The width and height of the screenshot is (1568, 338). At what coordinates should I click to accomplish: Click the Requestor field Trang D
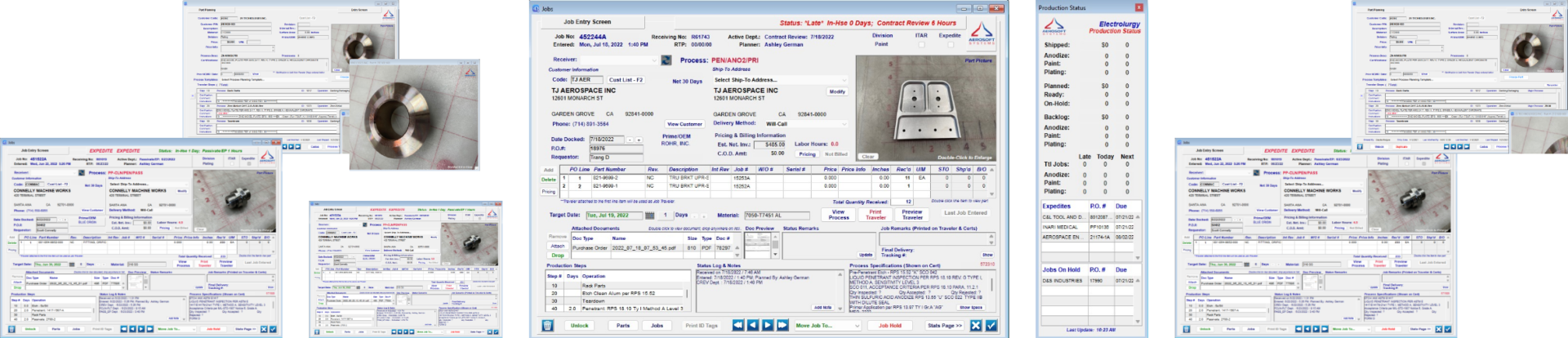tap(617, 158)
